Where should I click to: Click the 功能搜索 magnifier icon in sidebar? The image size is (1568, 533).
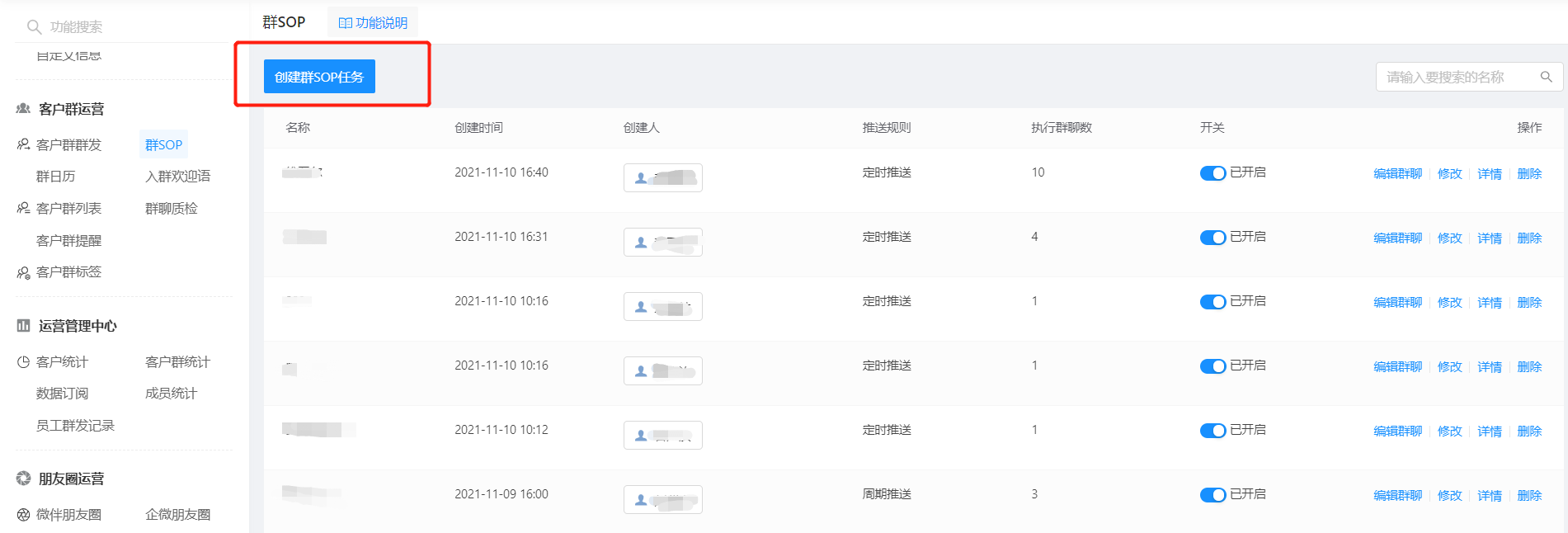coord(34,27)
